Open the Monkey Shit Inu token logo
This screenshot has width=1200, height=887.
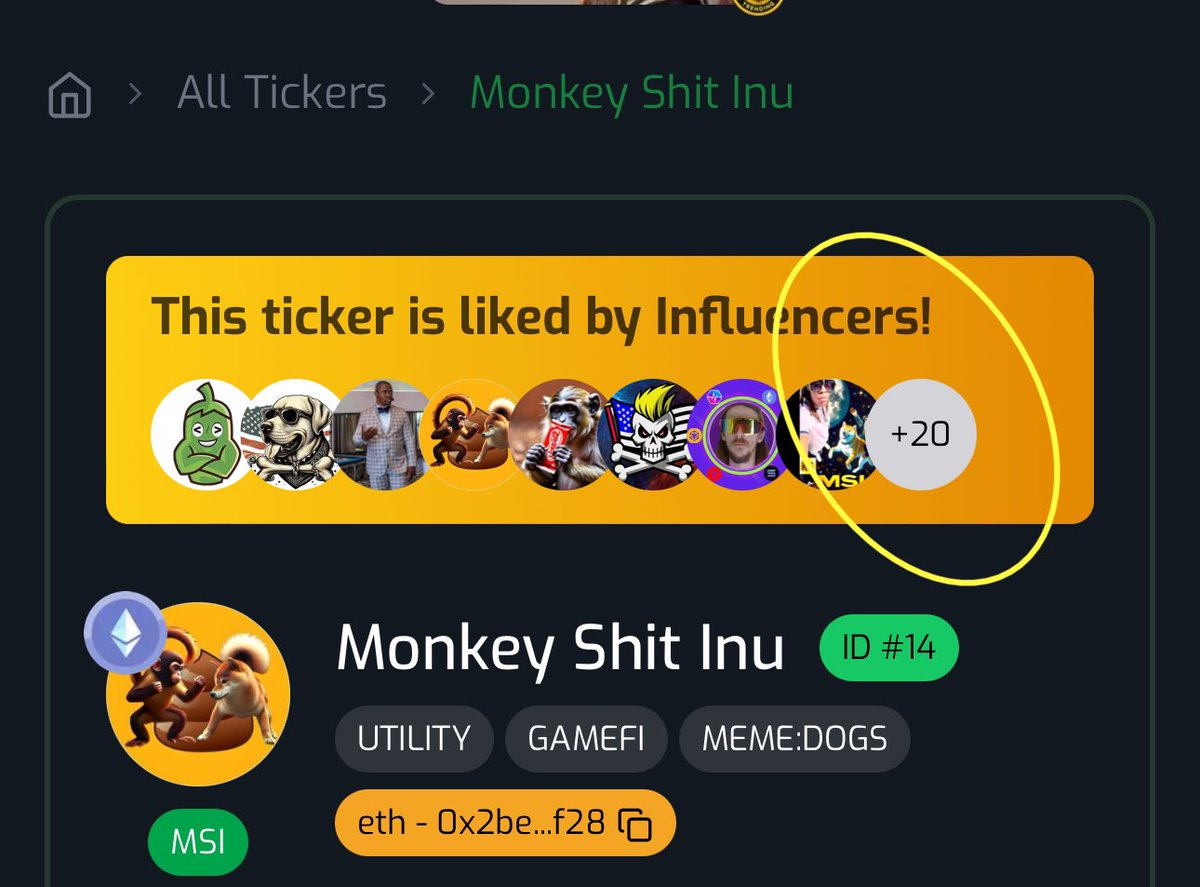(198, 694)
